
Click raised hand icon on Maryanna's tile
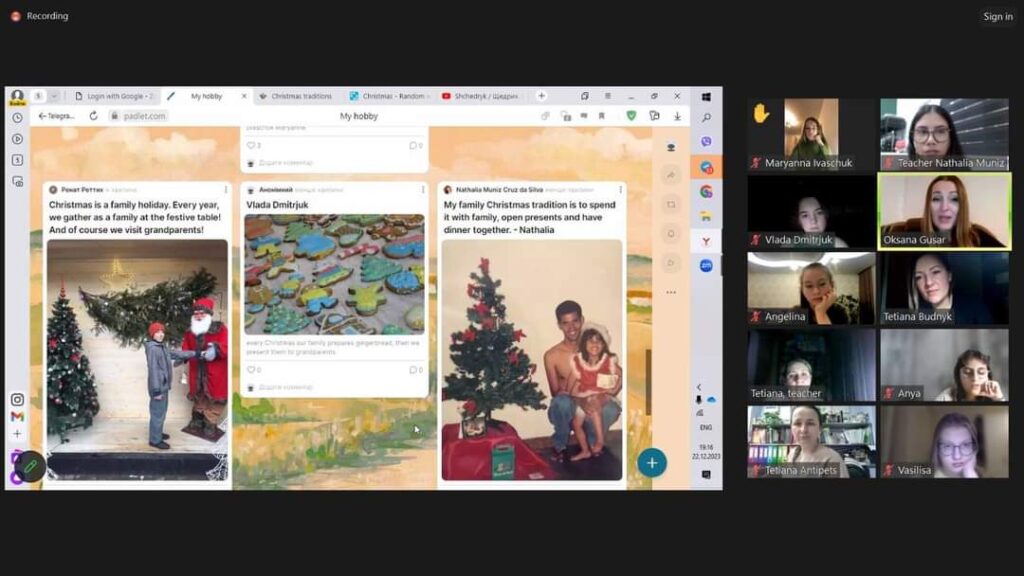[761, 114]
